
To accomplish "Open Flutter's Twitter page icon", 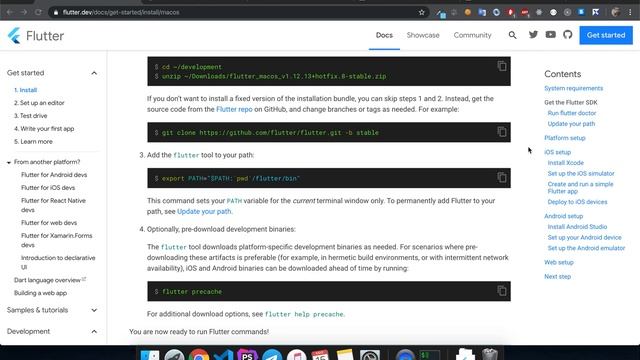I will [533, 35].
